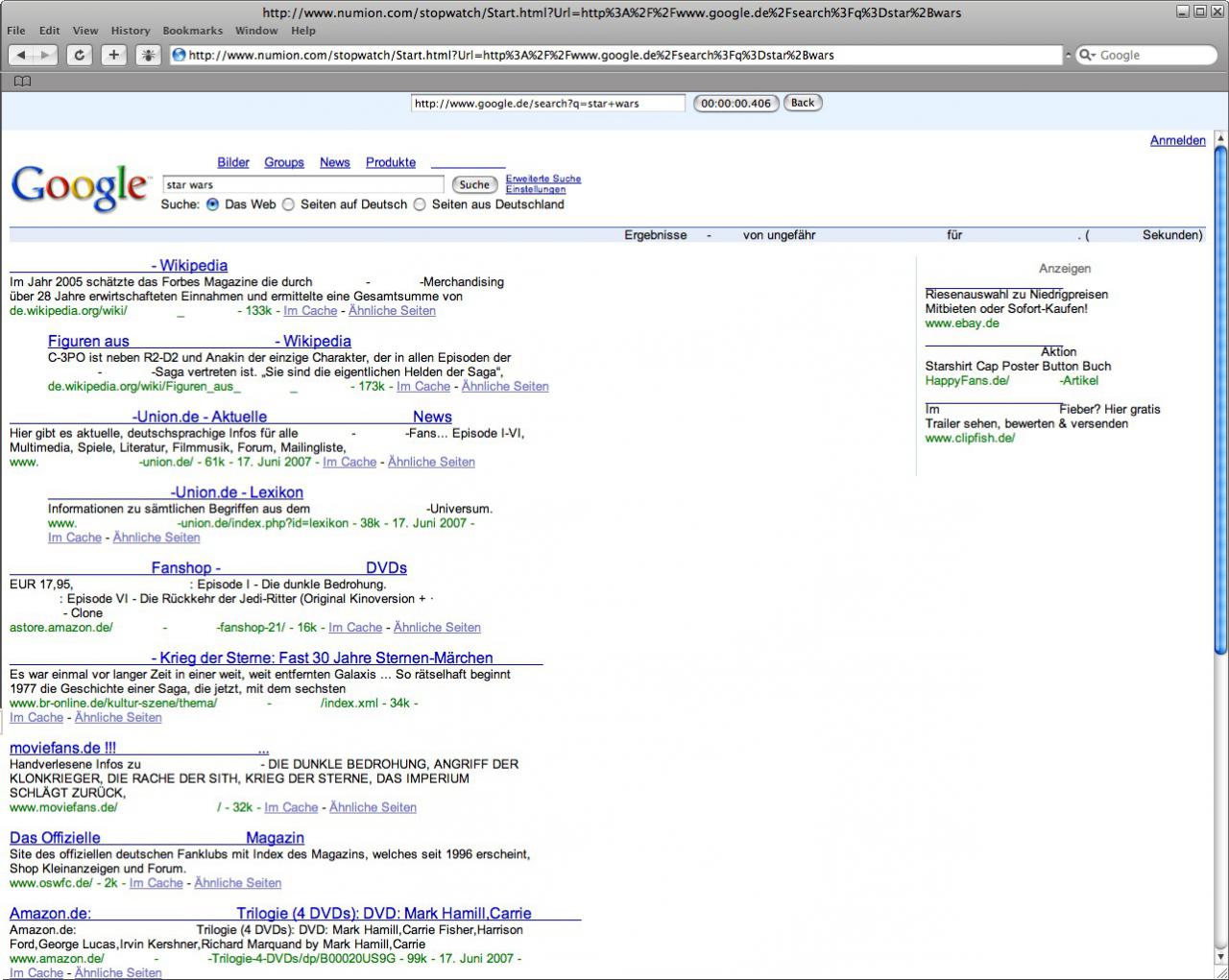Open the bookmarks book icon

pos(23,82)
